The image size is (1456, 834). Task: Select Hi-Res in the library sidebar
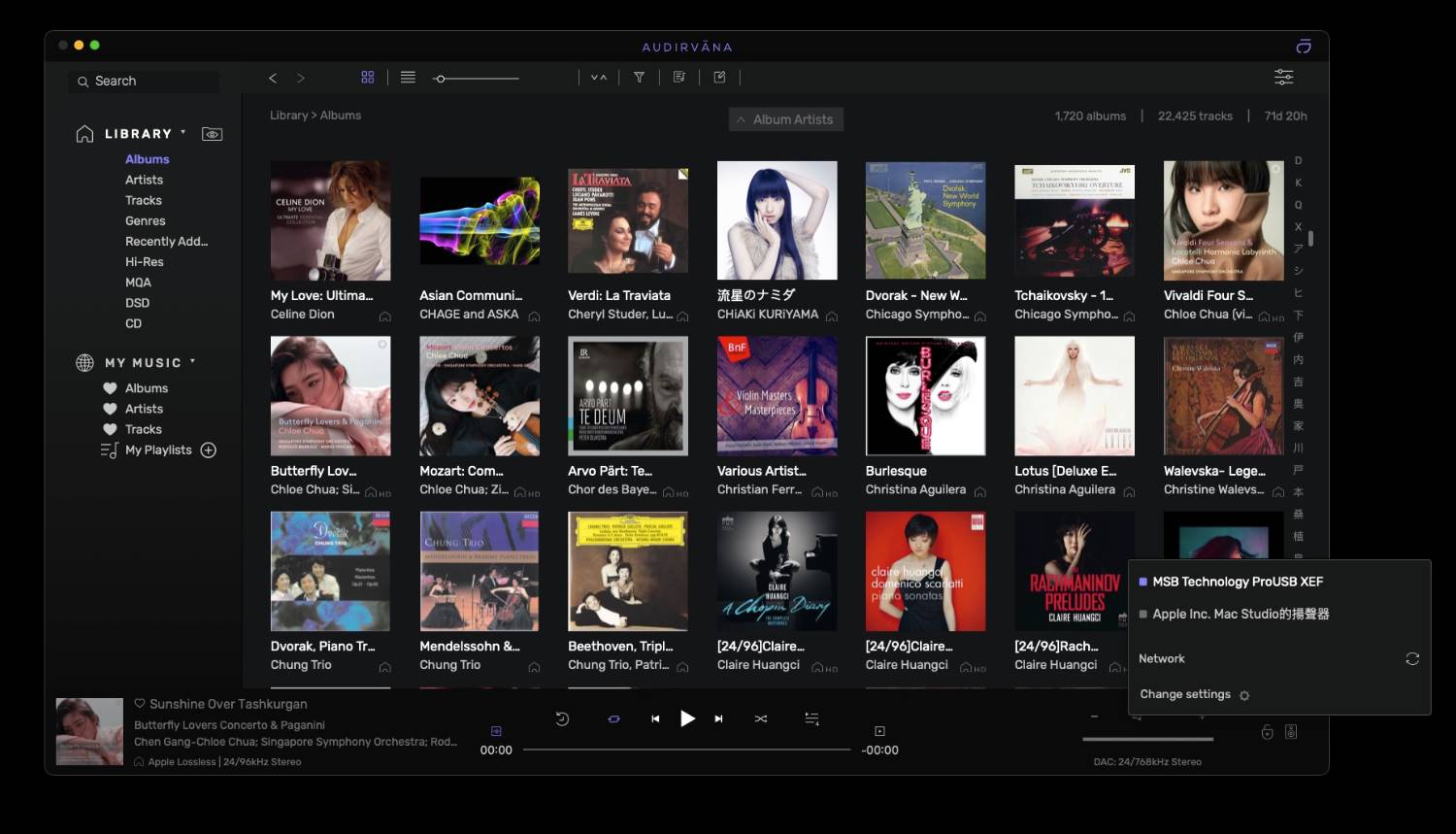coord(145,262)
